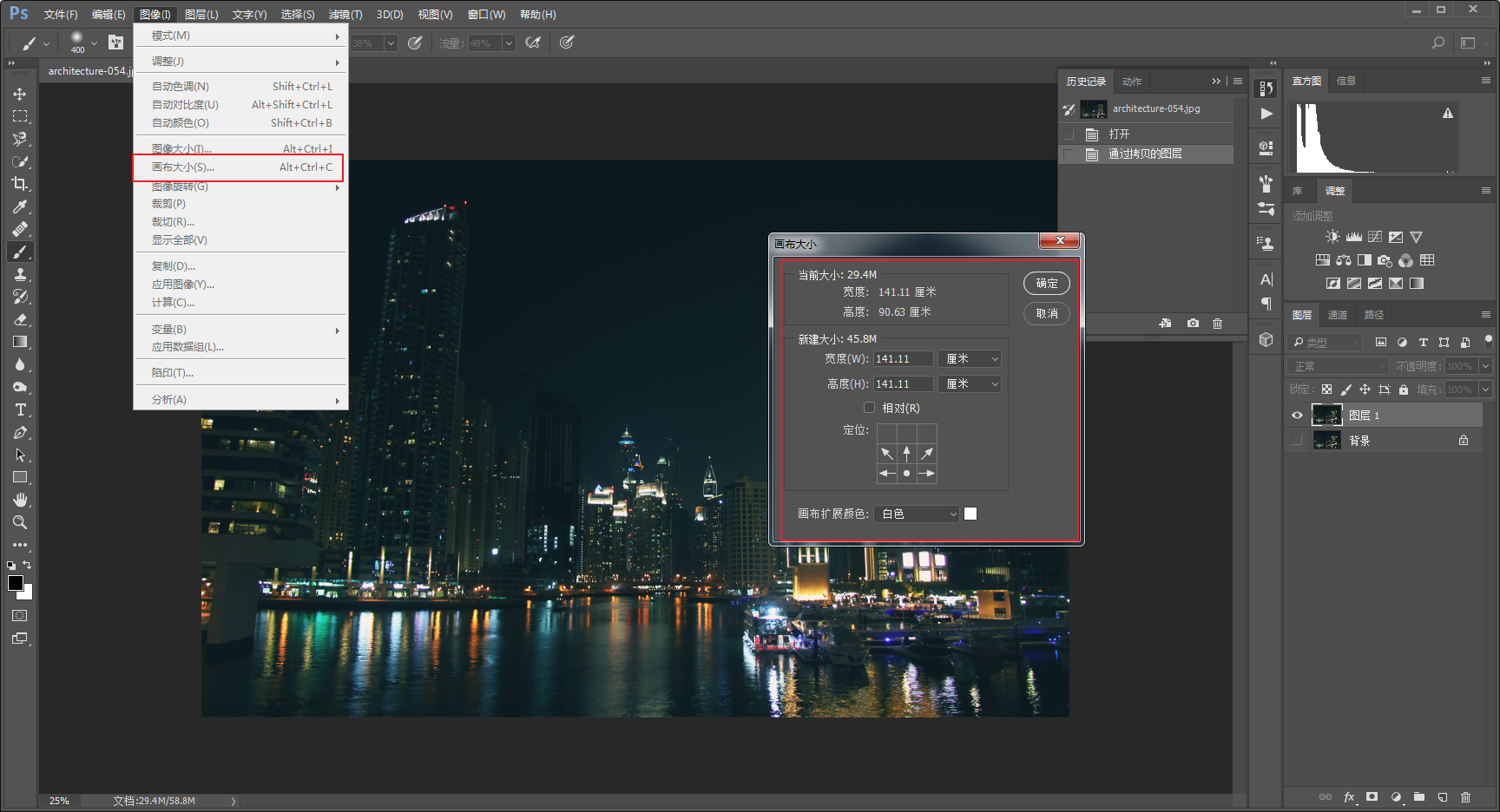Click canvas extension color white swatch

click(x=970, y=514)
